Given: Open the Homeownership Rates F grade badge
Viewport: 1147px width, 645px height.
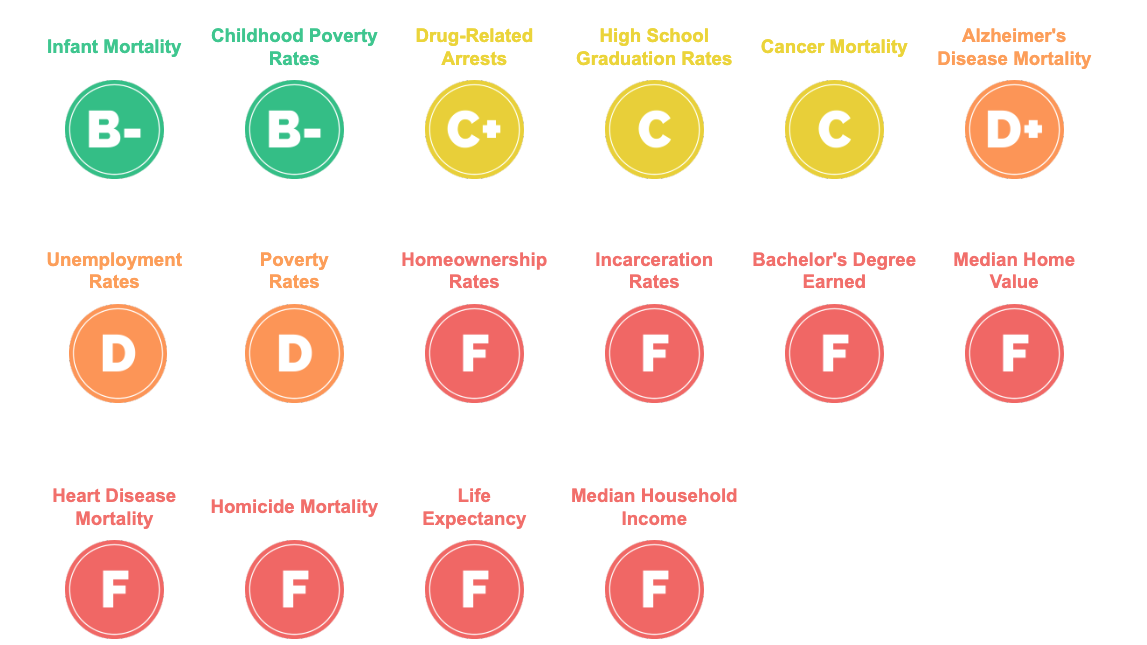Looking at the screenshot, I should [x=474, y=354].
